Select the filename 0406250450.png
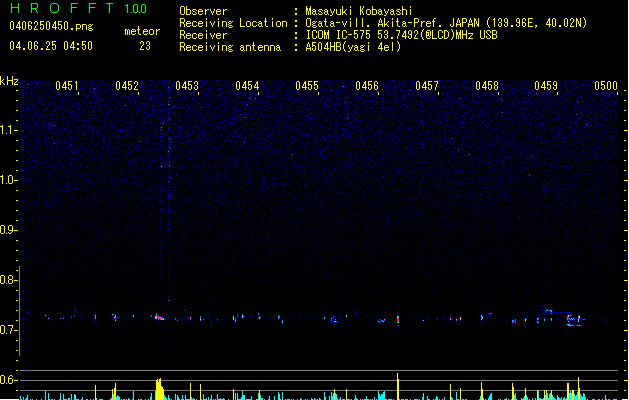Screen dimensions: 629x400 [x=51, y=26]
